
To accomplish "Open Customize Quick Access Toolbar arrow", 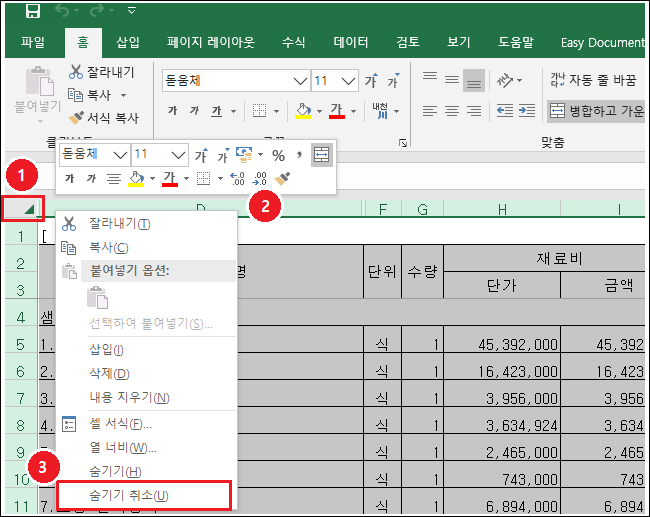I will (x=131, y=11).
